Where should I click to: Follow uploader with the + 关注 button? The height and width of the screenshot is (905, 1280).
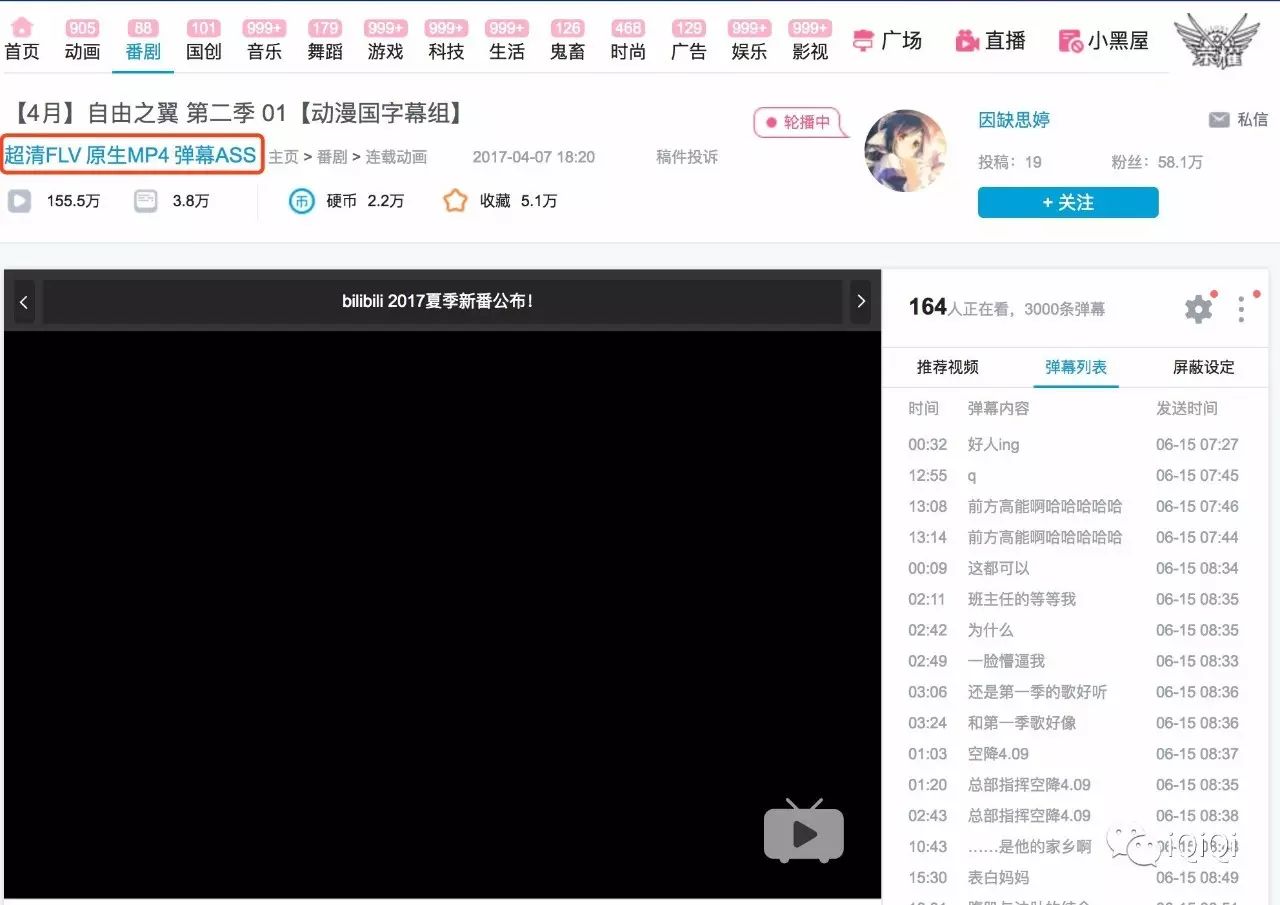pos(1068,202)
